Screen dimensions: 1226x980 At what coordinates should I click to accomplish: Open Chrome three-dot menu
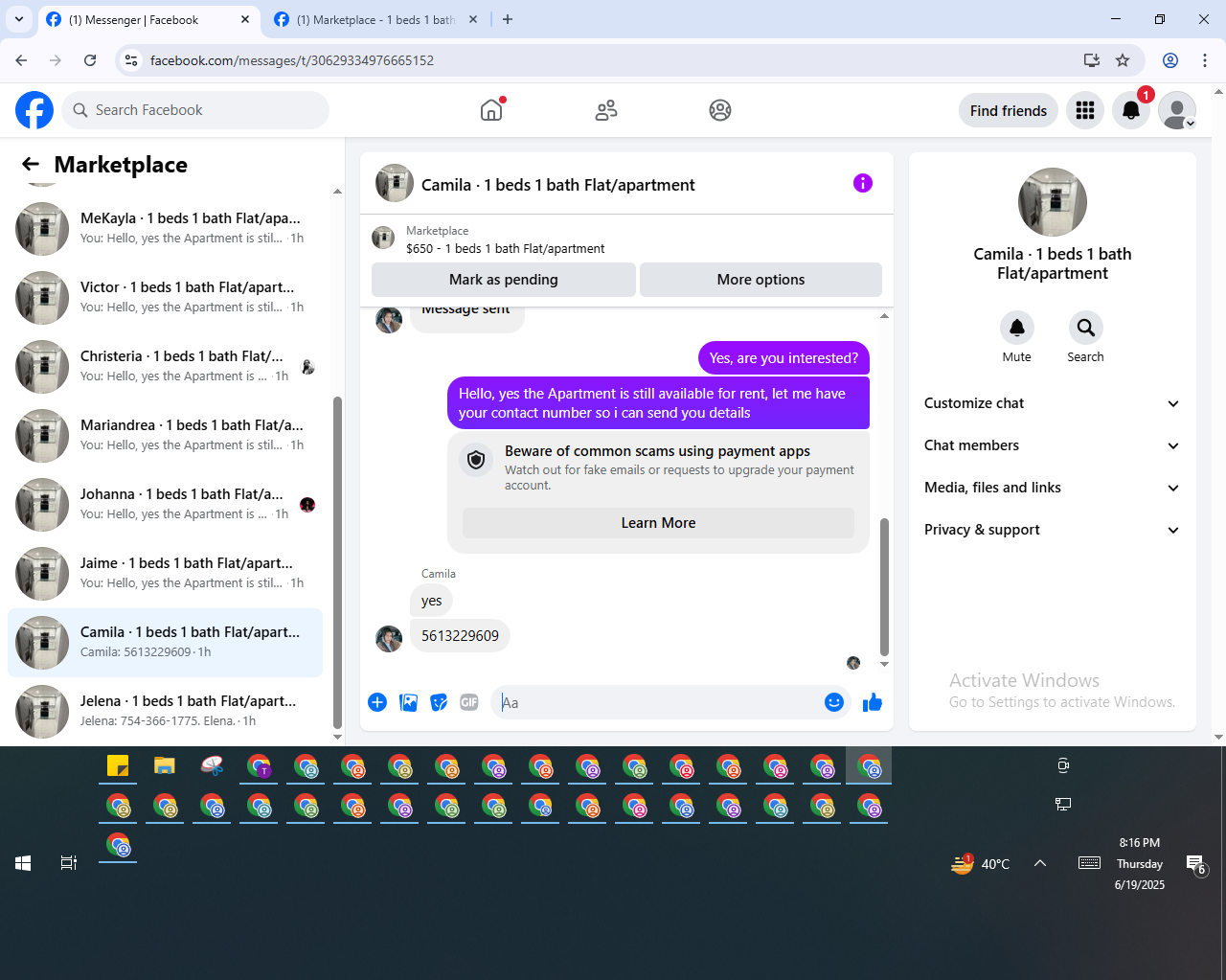[1205, 60]
